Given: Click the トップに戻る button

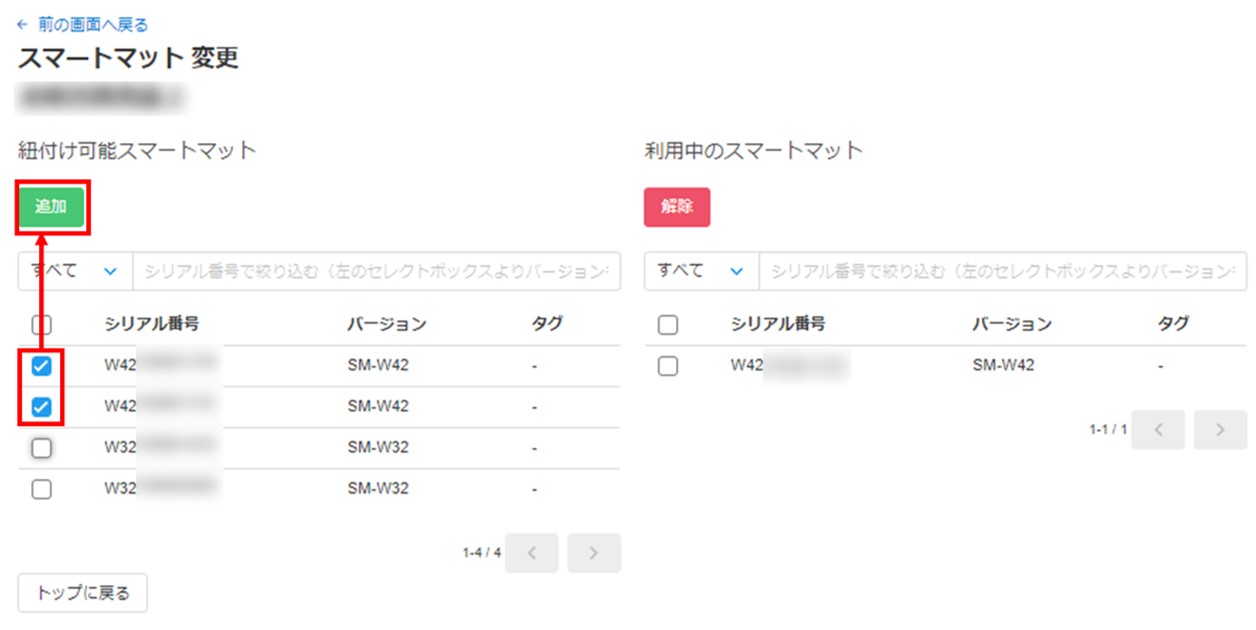Looking at the screenshot, I should click(x=83, y=593).
